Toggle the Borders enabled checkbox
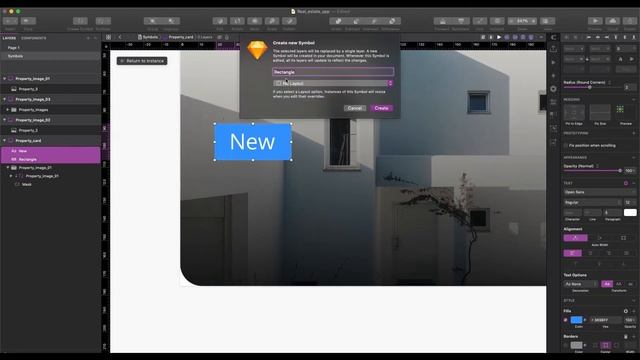 [566, 346]
